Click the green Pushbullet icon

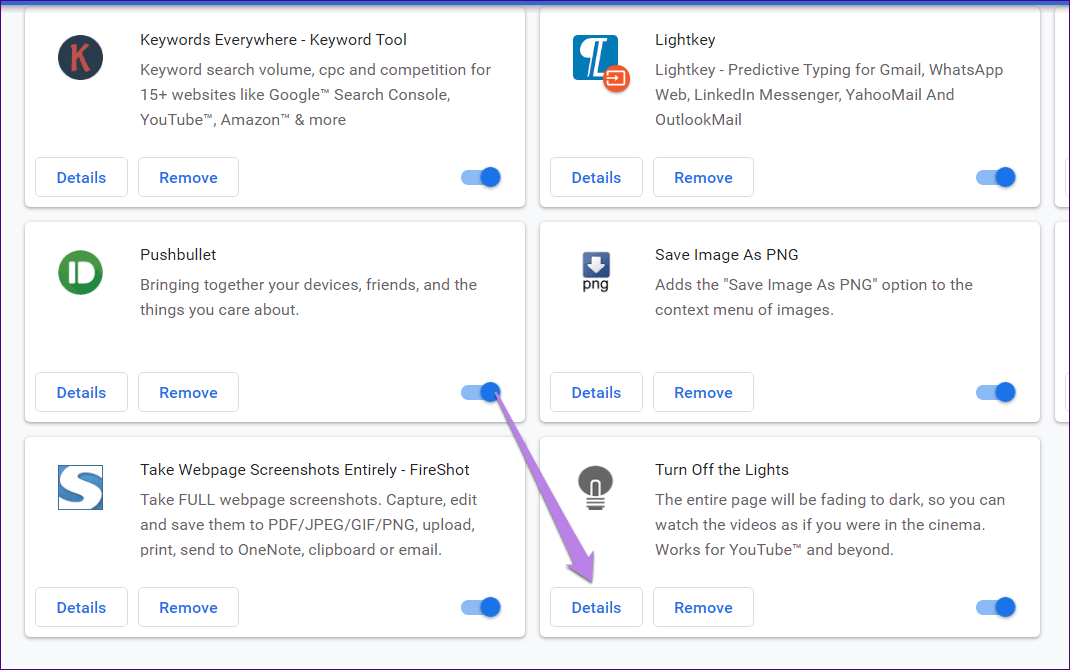pos(81,273)
